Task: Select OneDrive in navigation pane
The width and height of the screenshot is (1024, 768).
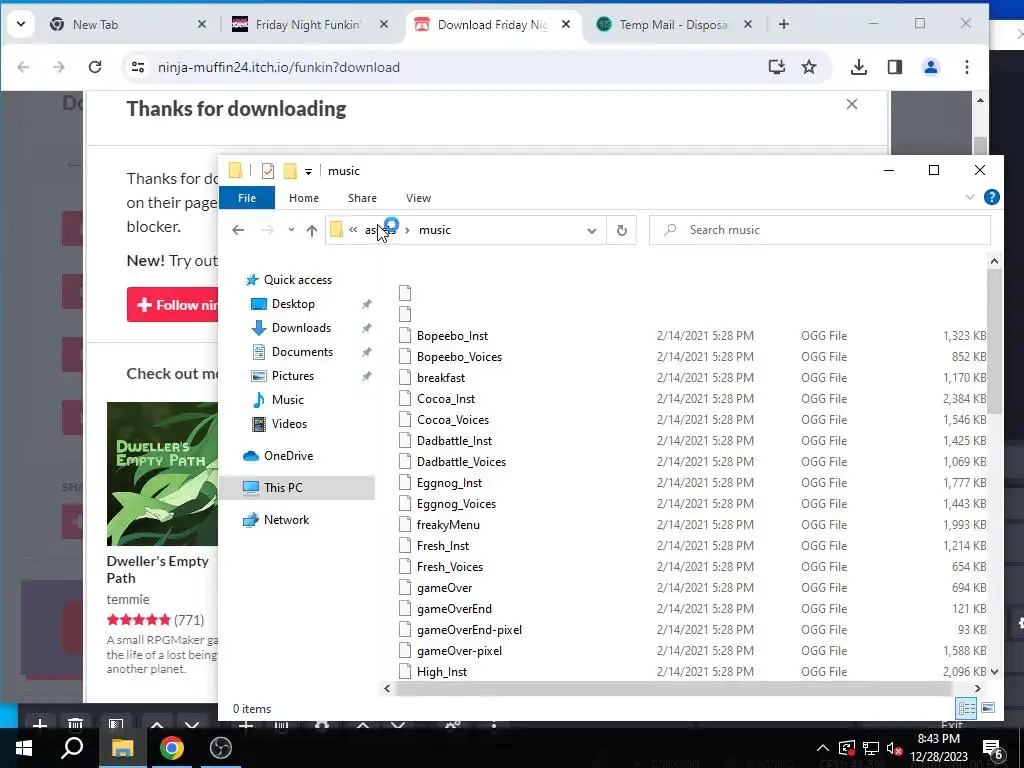Action: (288, 456)
